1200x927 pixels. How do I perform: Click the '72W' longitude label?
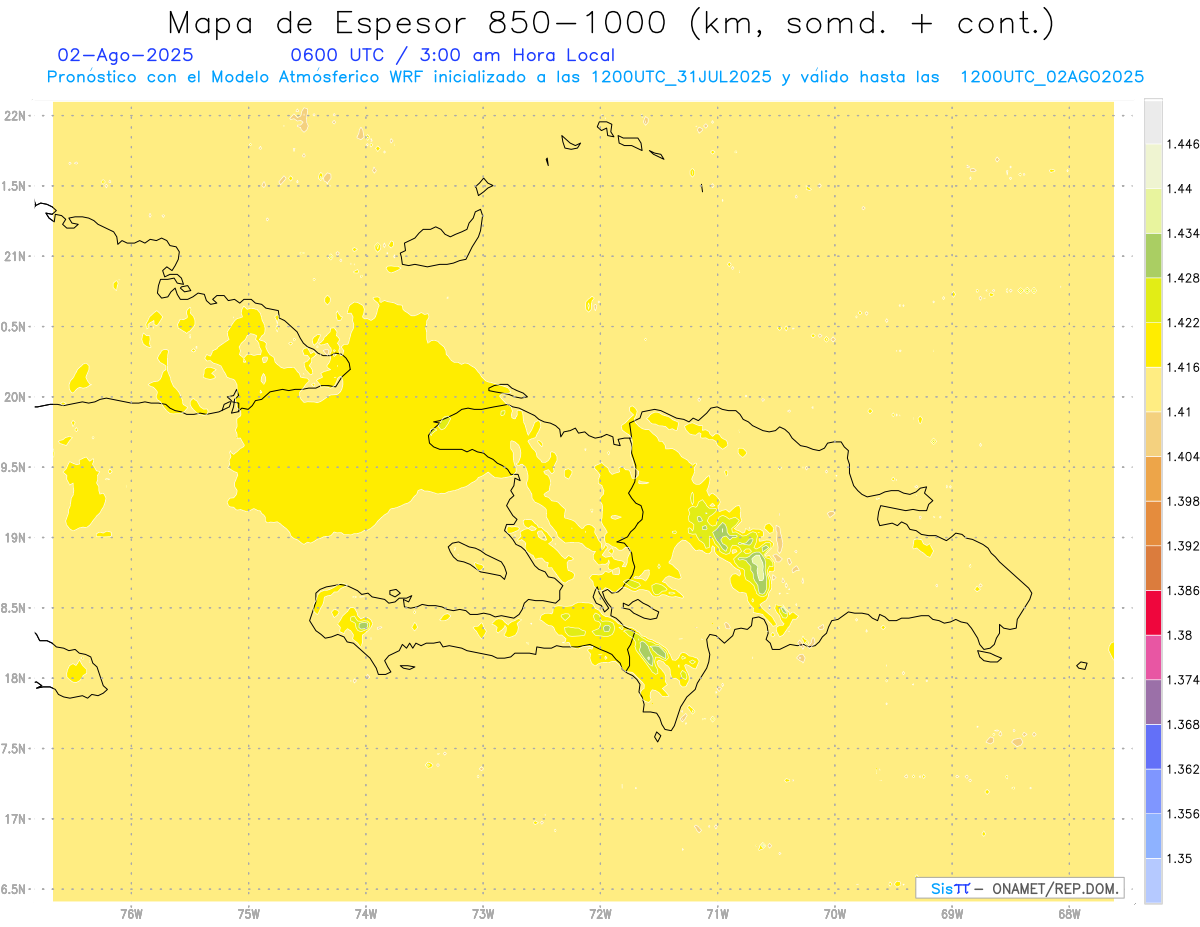pyautogui.click(x=600, y=914)
